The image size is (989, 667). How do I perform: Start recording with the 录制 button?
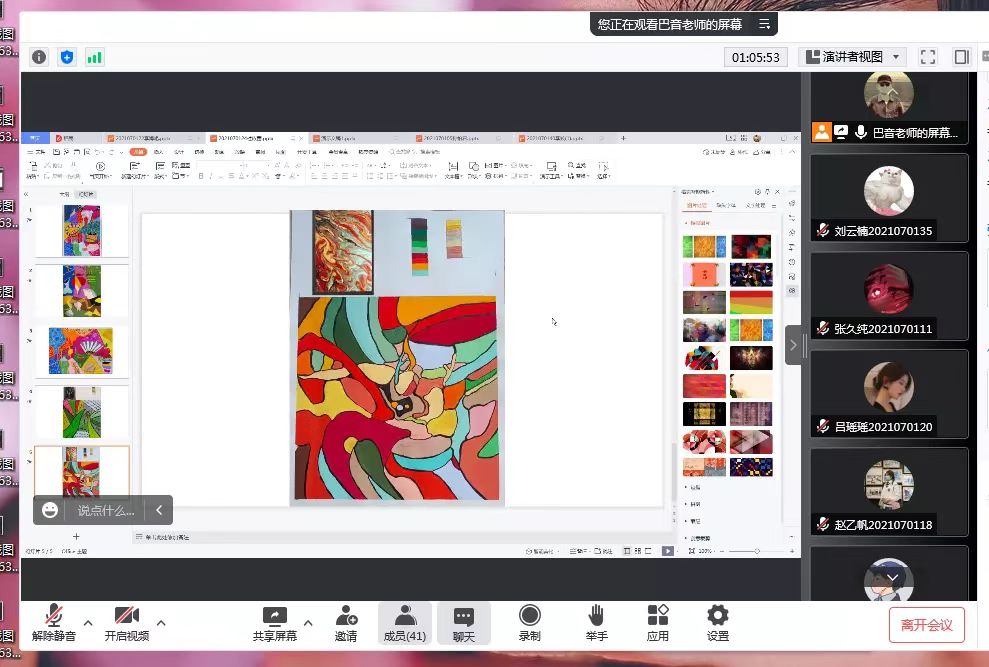coord(530,622)
